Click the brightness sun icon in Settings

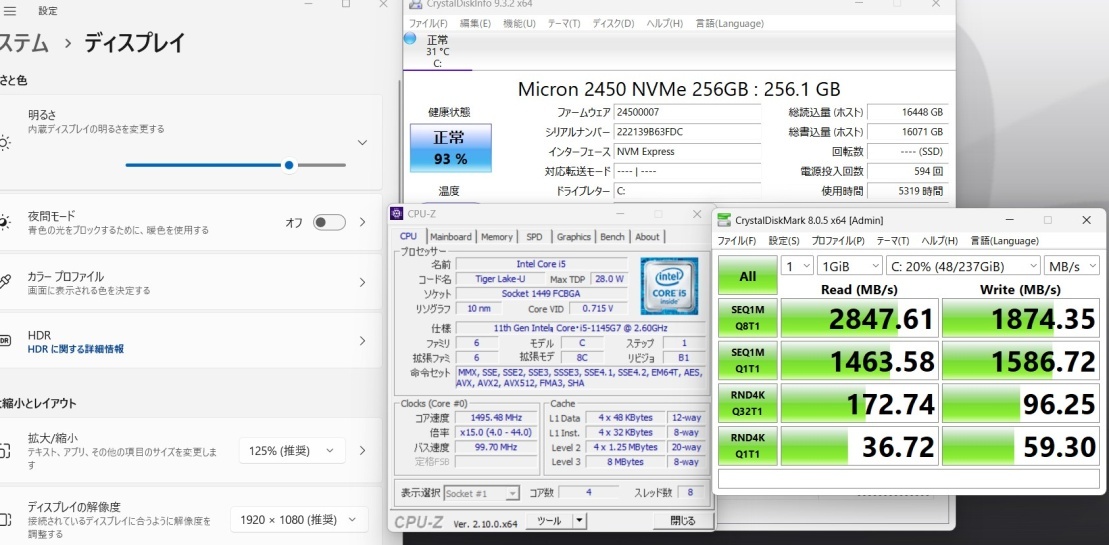click(x=4, y=143)
